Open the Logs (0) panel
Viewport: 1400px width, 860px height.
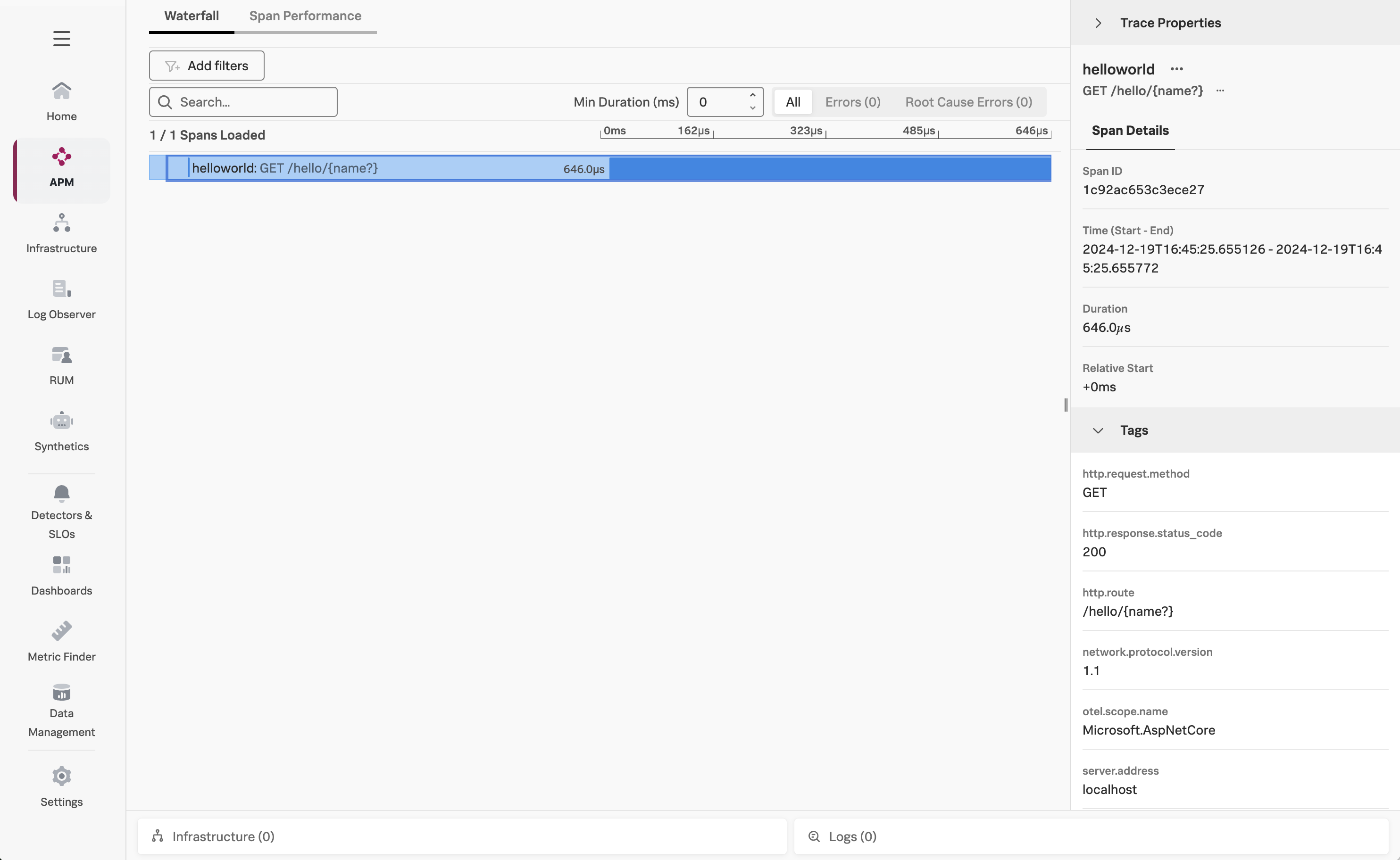point(851,836)
